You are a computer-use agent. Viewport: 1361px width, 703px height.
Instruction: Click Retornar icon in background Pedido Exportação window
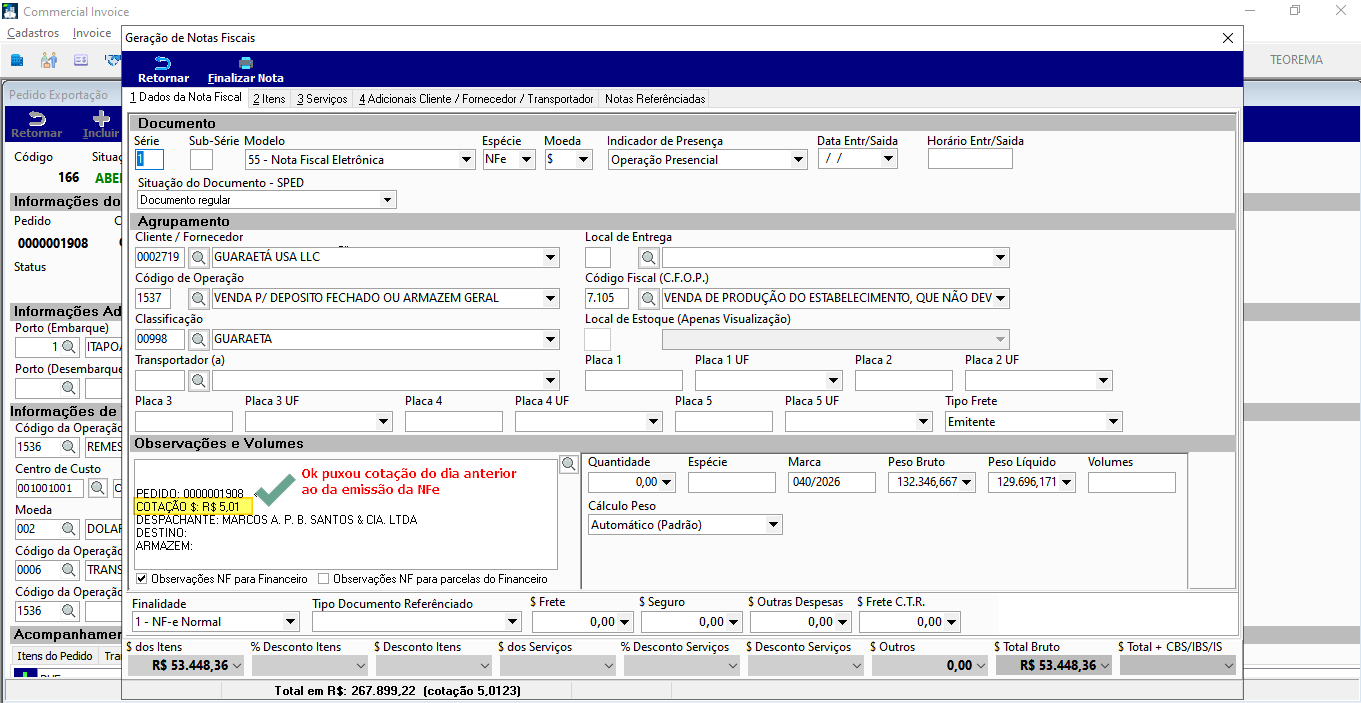coord(36,119)
